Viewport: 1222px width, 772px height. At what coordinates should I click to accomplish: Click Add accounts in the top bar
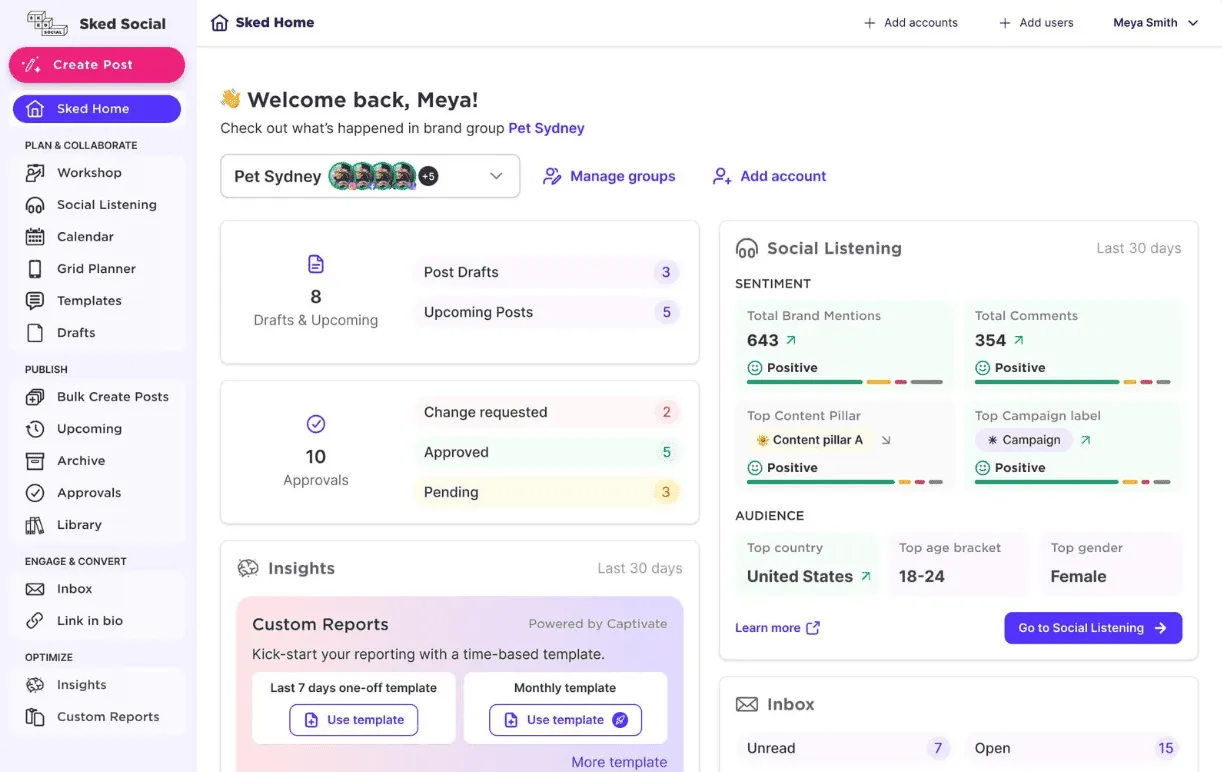911,23
